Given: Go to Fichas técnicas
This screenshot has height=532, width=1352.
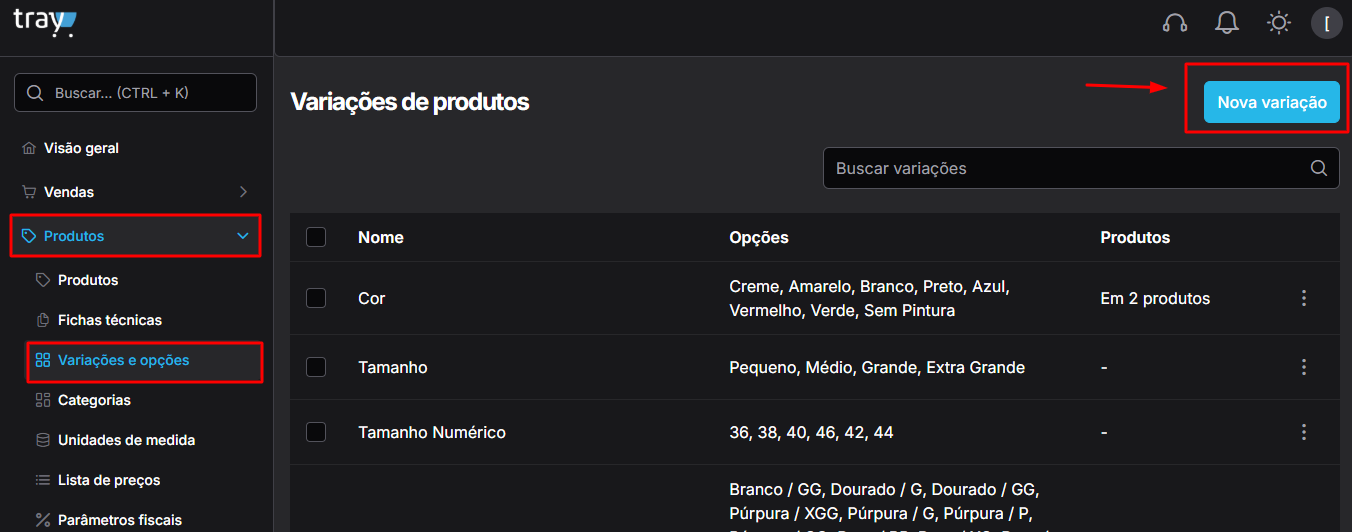Looking at the screenshot, I should (x=110, y=320).
